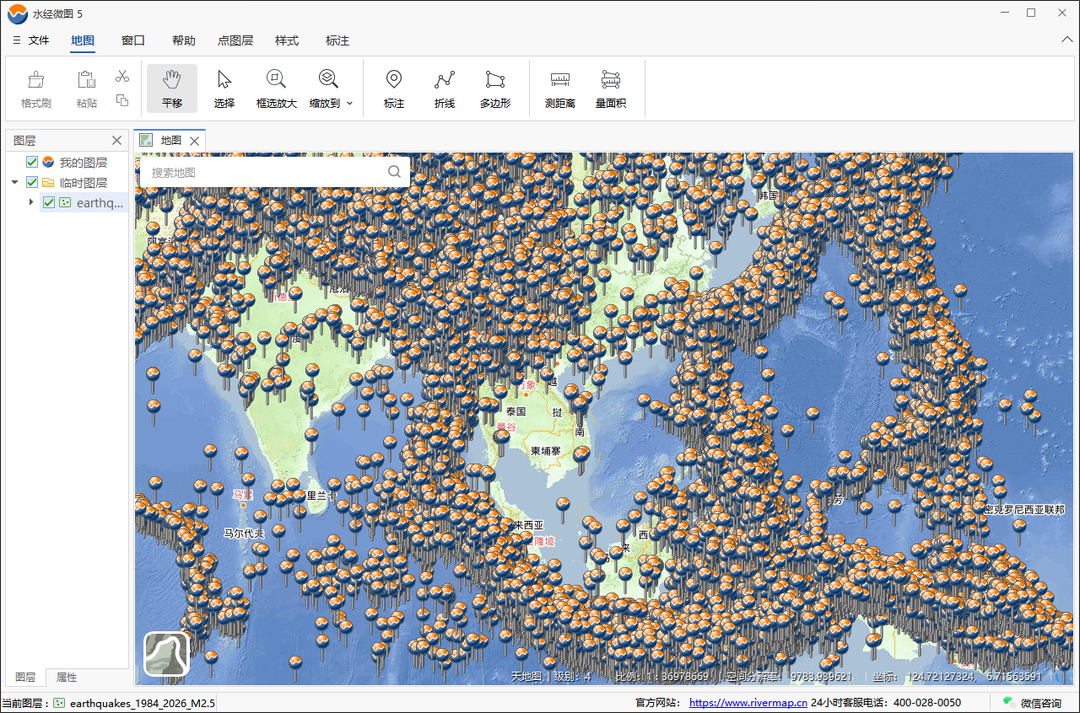This screenshot has width=1080, height=713.
Task: Click the 水经微图 app logo
Action: click(17, 13)
